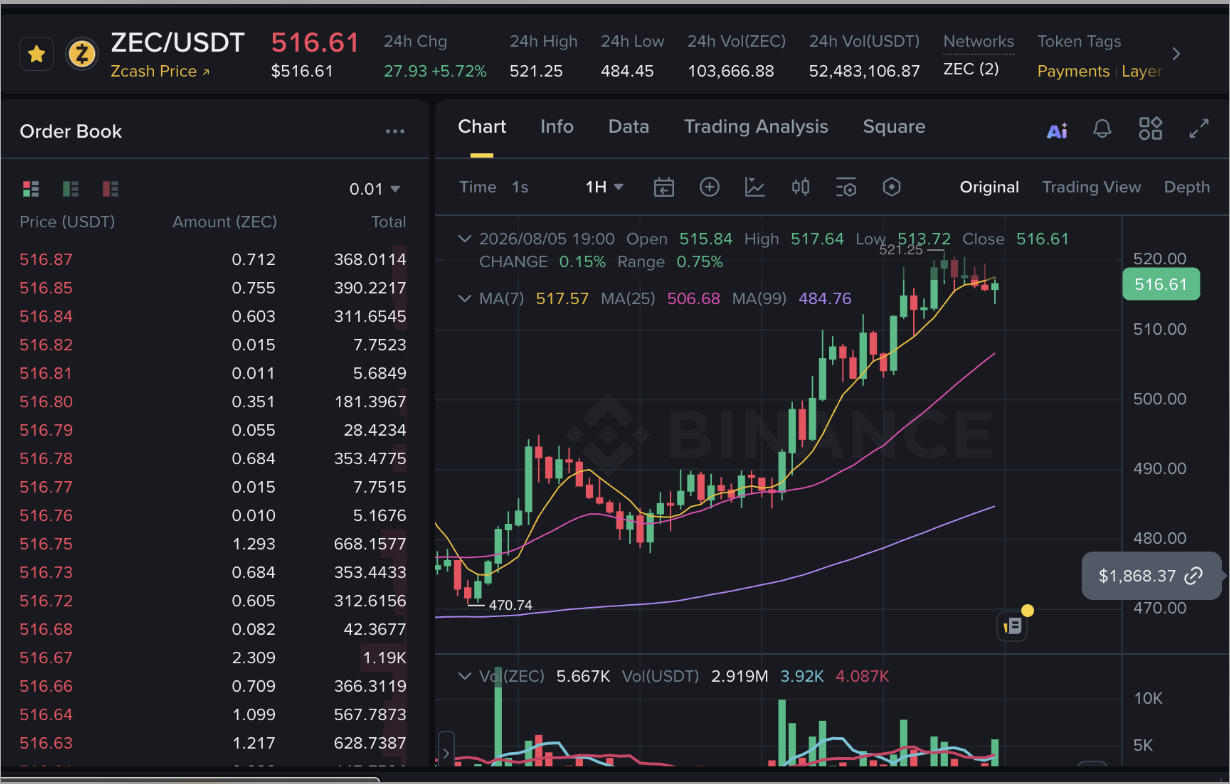The height and width of the screenshot is (784, 1230).
Task: Click the 470.74 low price marker
Action: (x=510, y=605)
